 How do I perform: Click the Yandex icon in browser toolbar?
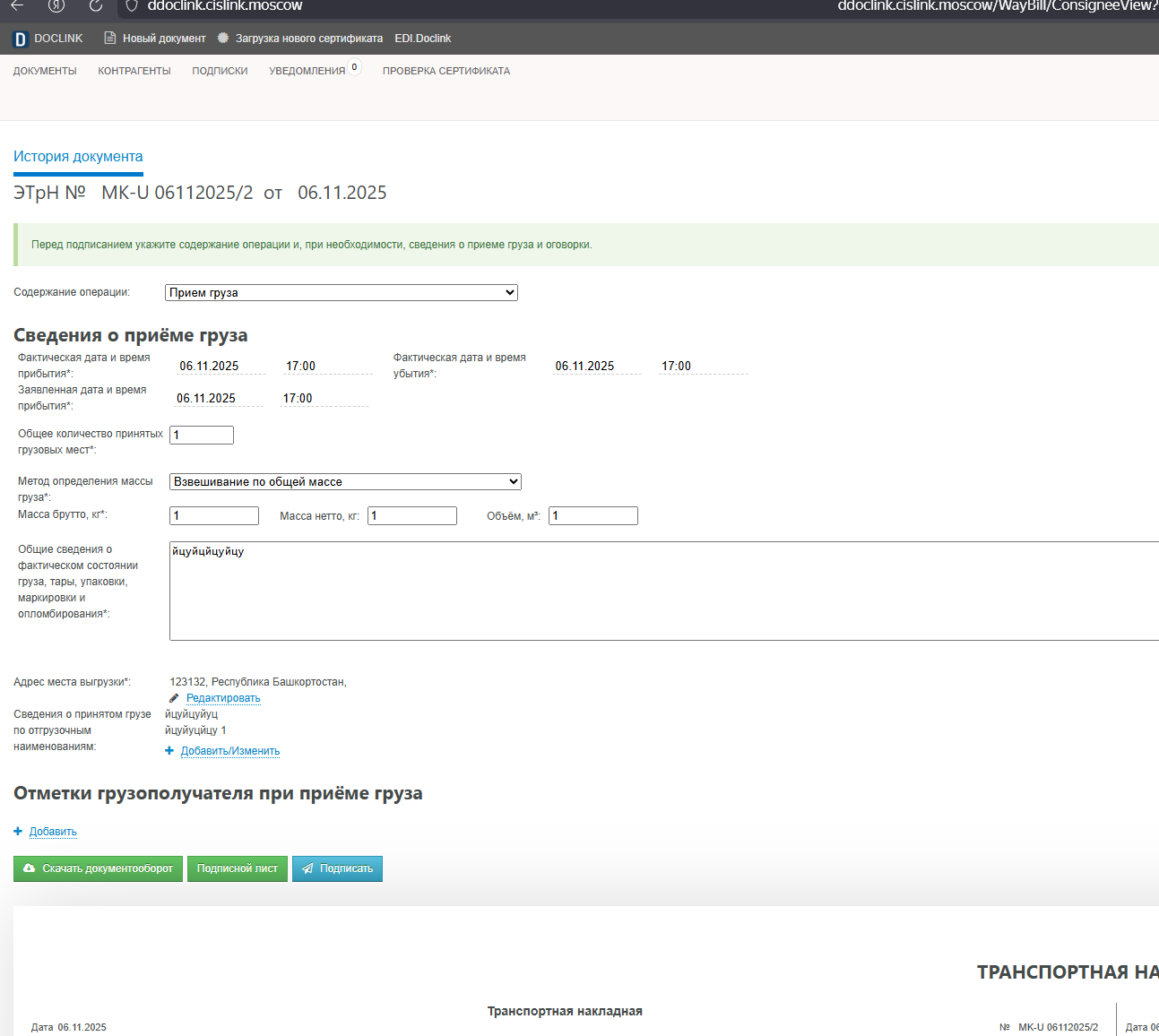pyautogui.click(x=56, y=5)
